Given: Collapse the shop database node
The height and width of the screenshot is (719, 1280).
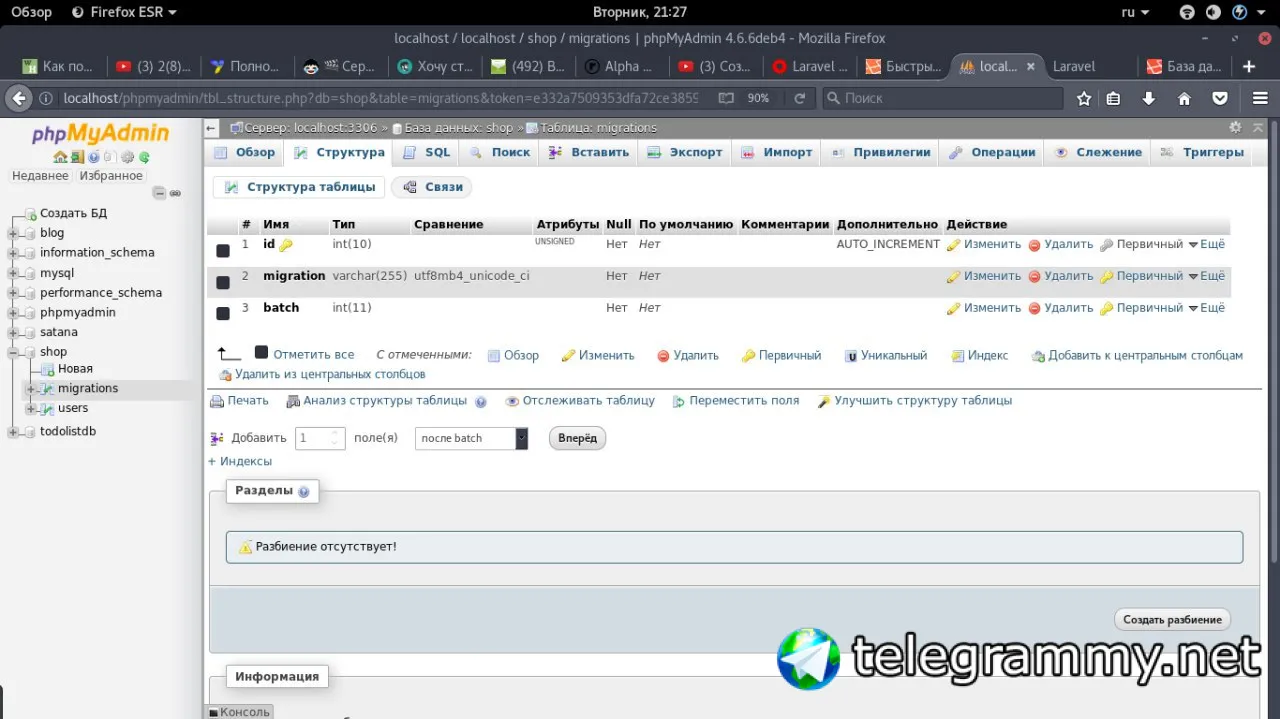Looking at the screenshot, I should click(x=13, y=352).
